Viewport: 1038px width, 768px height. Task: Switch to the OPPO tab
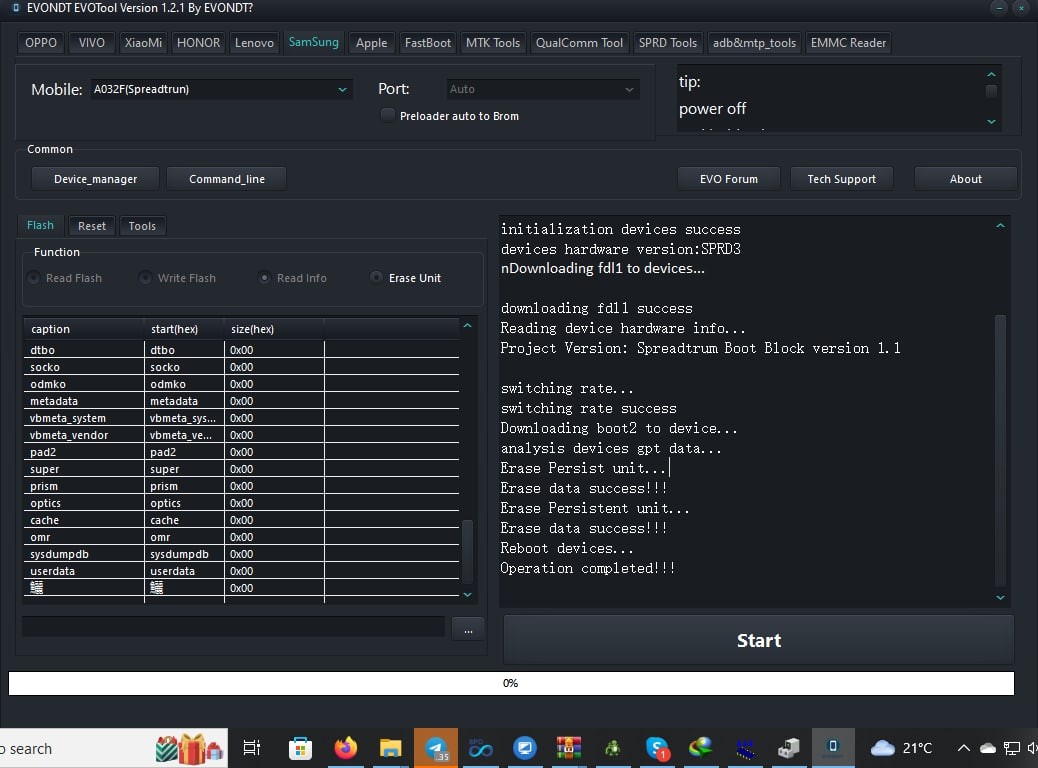coord(41,42)
